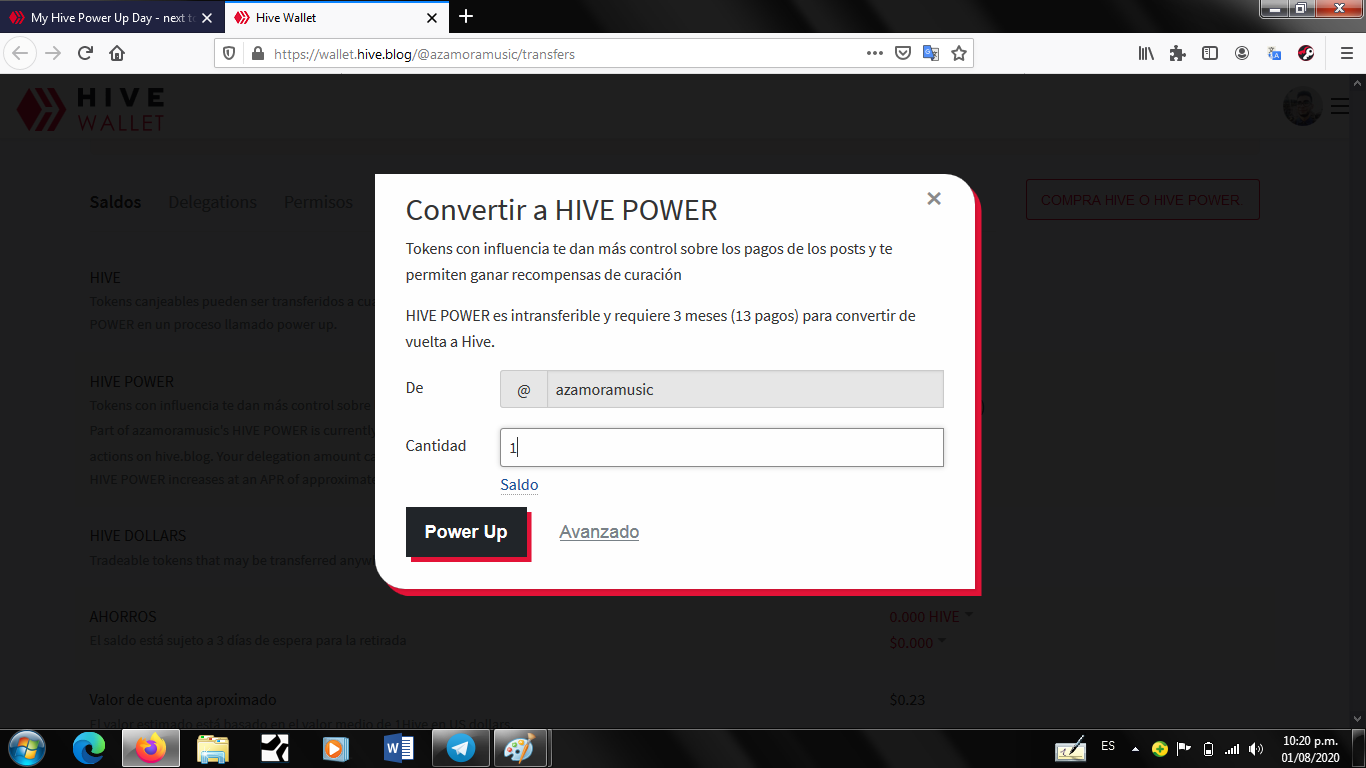Expand the $0.000 savings dropdown
The width and height of the screenshot is (1366, 768).
pyautogui.click(x=917, y=642)
